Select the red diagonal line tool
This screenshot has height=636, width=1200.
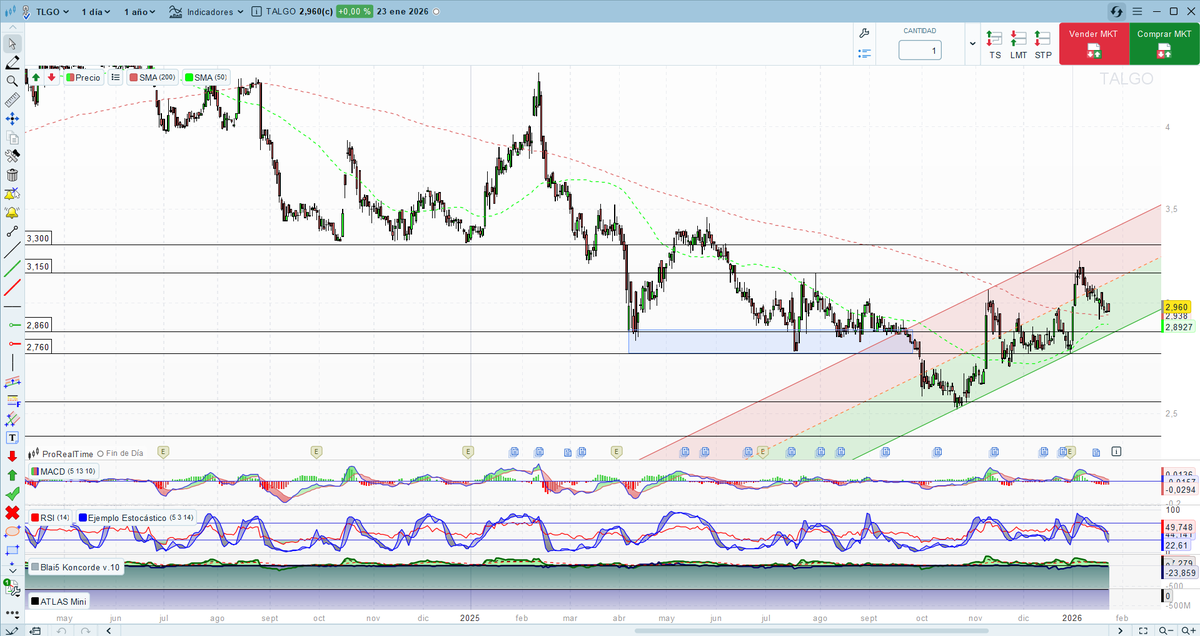click(x=12, y=289)
